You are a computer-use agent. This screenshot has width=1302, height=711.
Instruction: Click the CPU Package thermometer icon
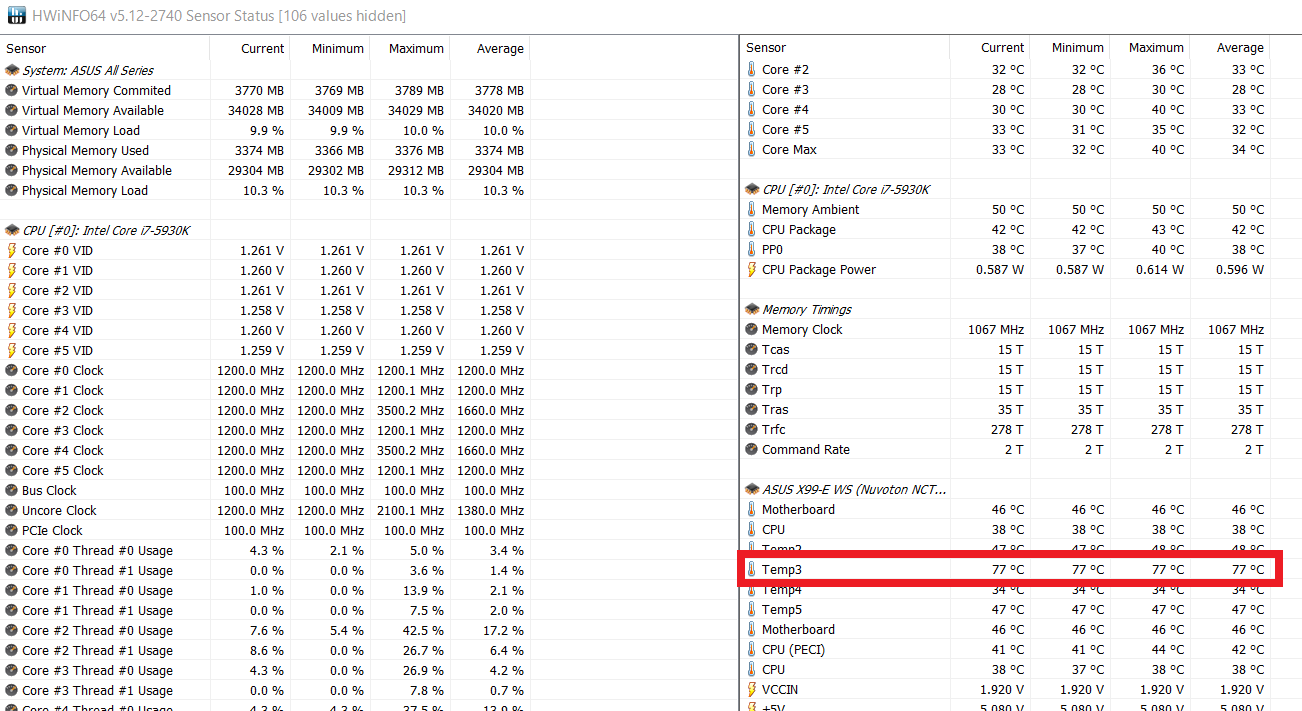[752, 229]
